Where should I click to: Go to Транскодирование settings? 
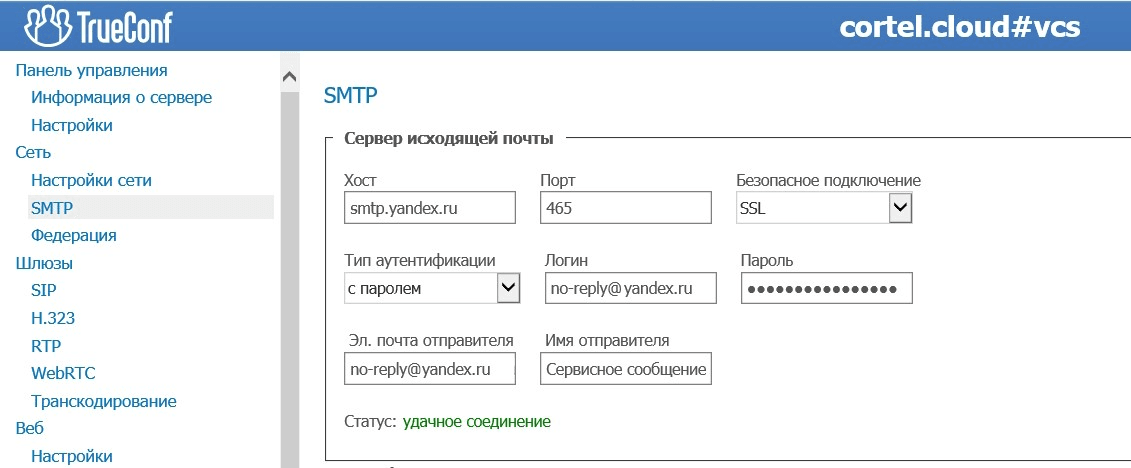coord(104,401)
